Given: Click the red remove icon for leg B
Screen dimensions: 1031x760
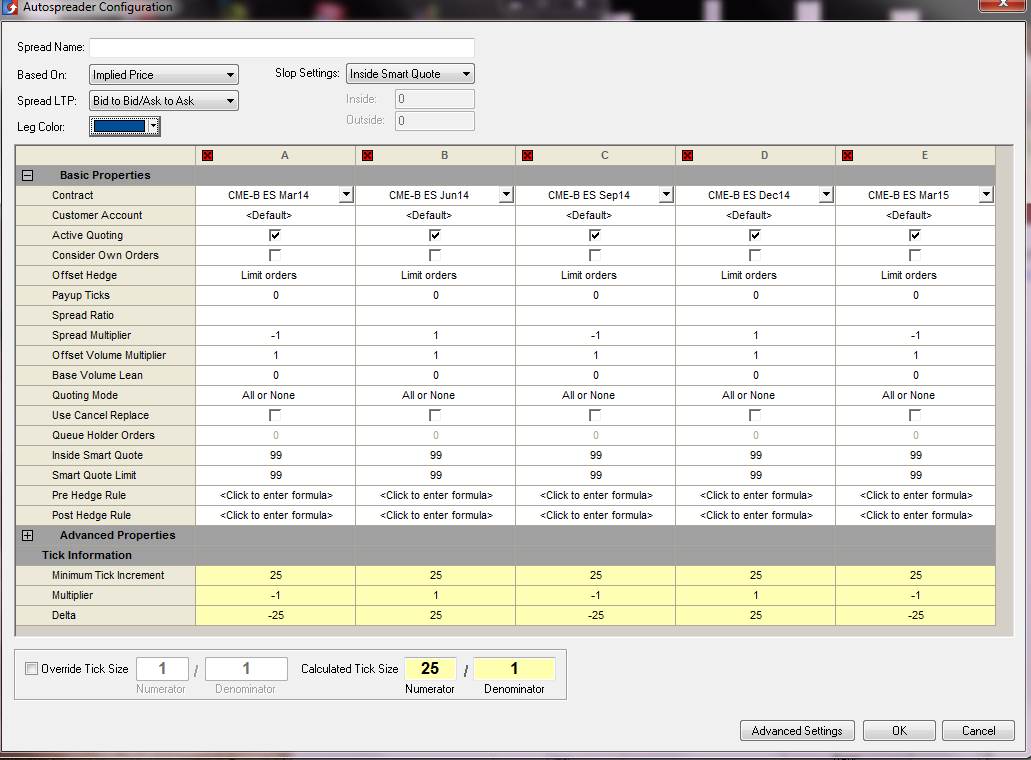Looking at the screenshot, I should tap(368, 156).
